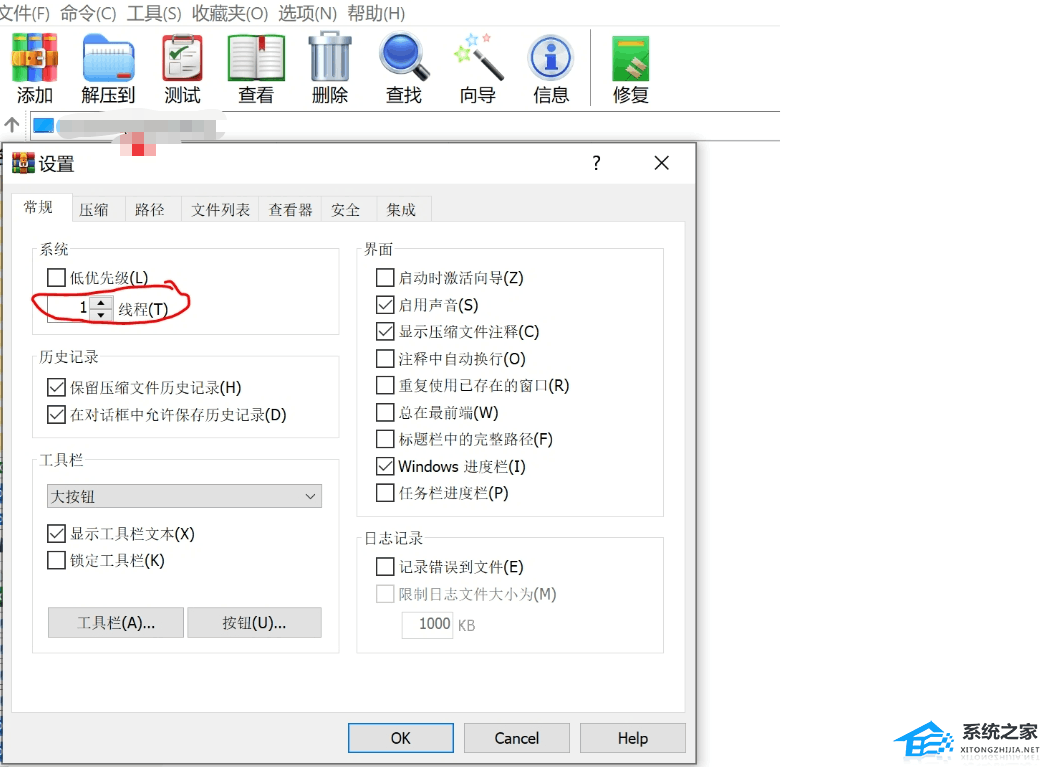Switch to the 查看器 tab
Image resolution: width=1055 pixels, height=768 pixels.
(x=291, y=210)
